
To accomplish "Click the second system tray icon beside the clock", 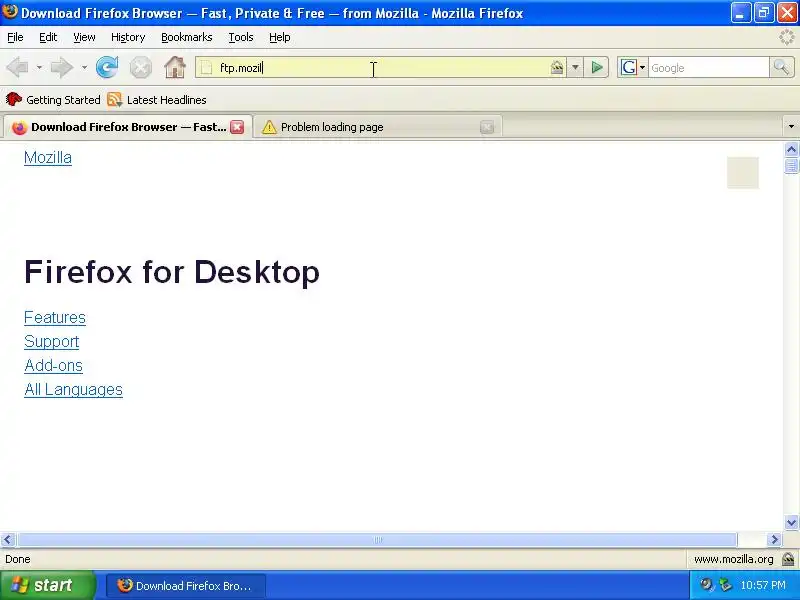I will click(x=725, y=585).
